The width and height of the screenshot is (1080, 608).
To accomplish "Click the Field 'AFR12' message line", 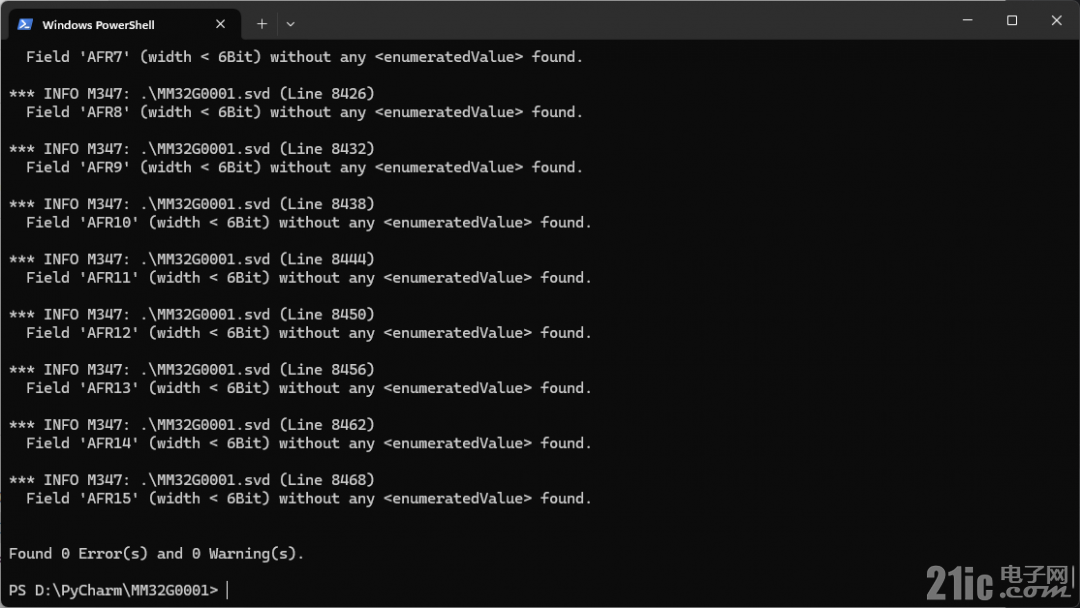I will pyautogui.click(x=309, y=333).
